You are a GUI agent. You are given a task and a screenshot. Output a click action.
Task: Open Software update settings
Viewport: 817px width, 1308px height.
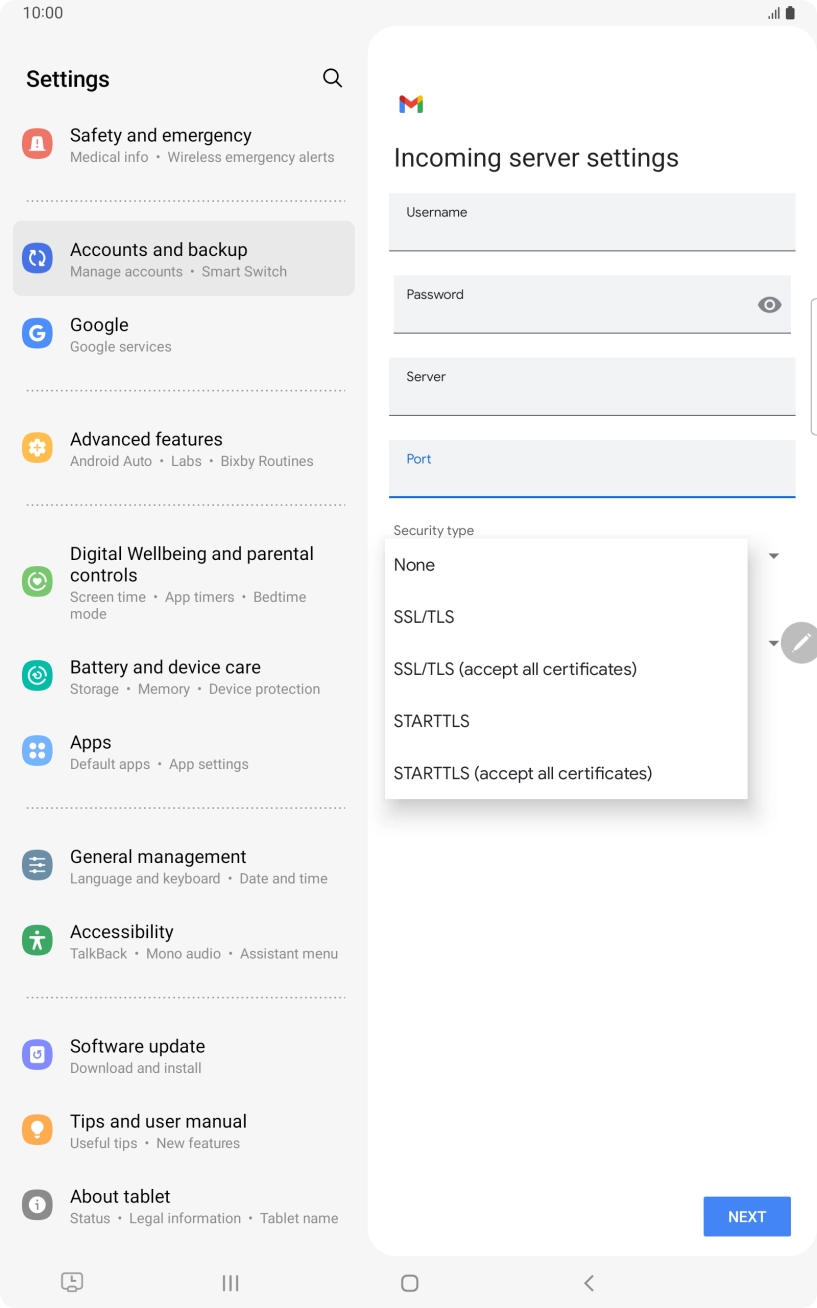coord(137,1055)
